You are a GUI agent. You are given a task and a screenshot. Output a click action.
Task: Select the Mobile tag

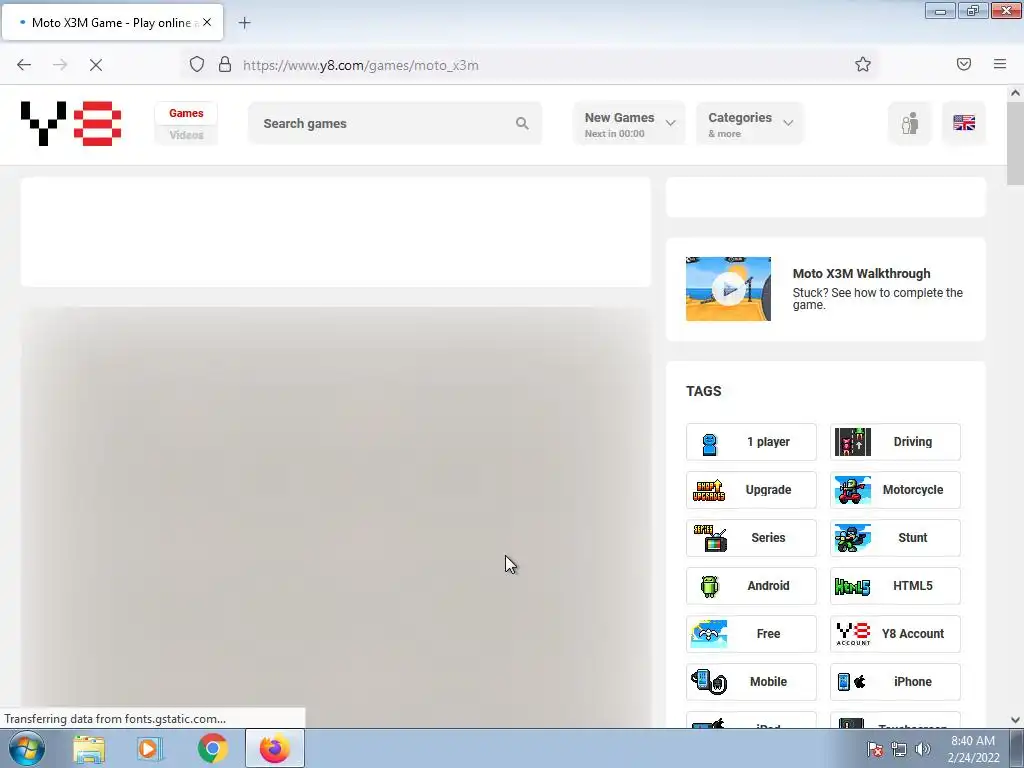[751, 682]
